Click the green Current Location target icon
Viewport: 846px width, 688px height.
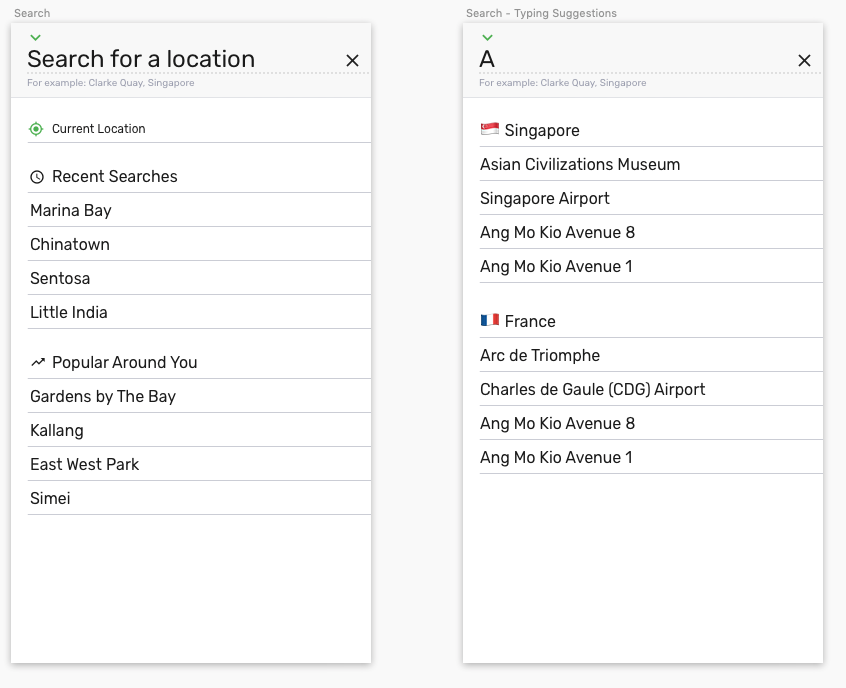pyautogui.click(x=37, y=129)
